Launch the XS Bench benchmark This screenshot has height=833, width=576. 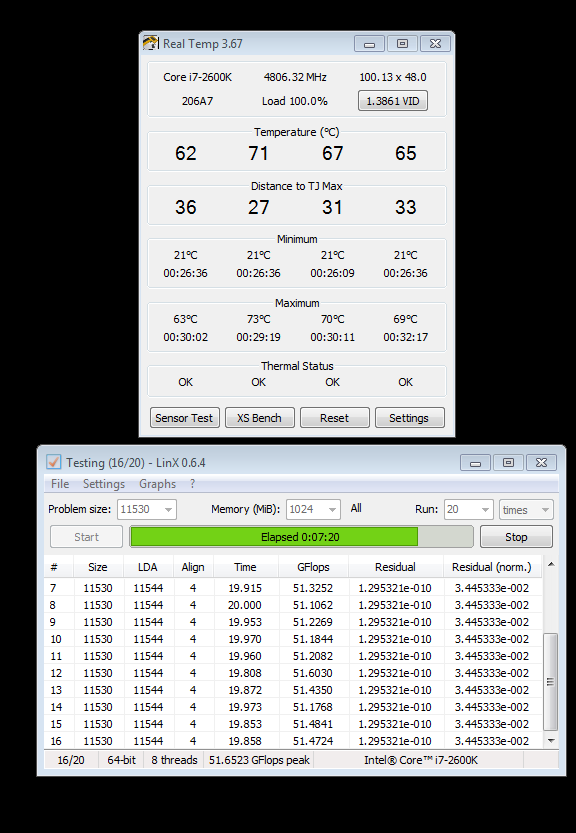[259, 418]
